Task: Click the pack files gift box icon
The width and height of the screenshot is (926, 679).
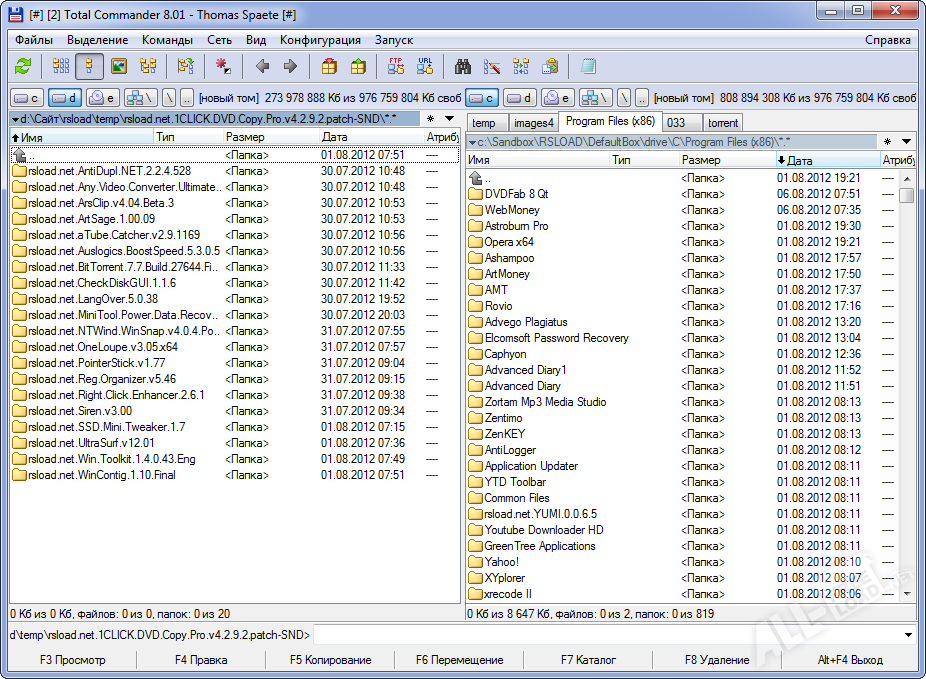Action: 329,67
